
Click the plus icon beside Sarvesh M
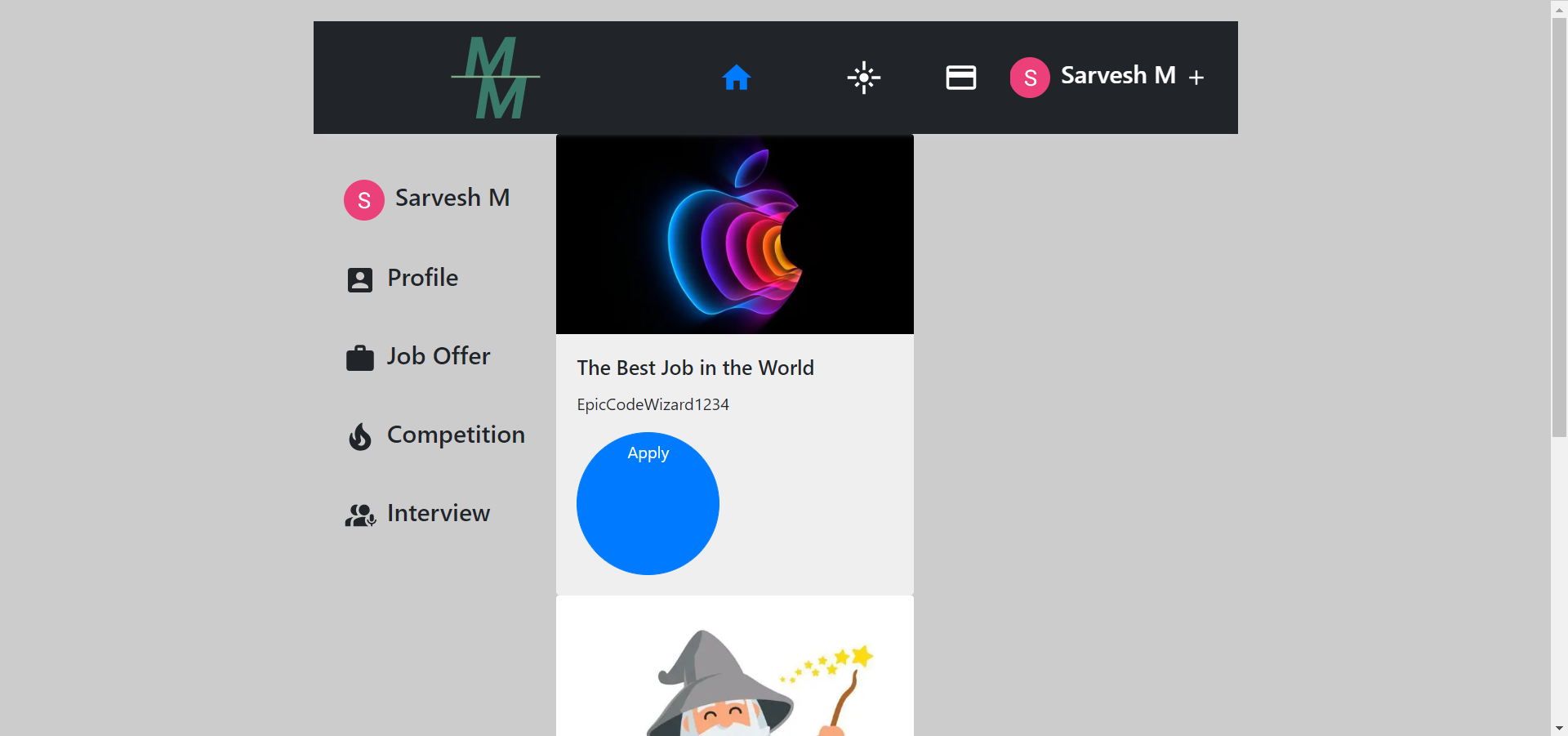[x=1196, y=78]
